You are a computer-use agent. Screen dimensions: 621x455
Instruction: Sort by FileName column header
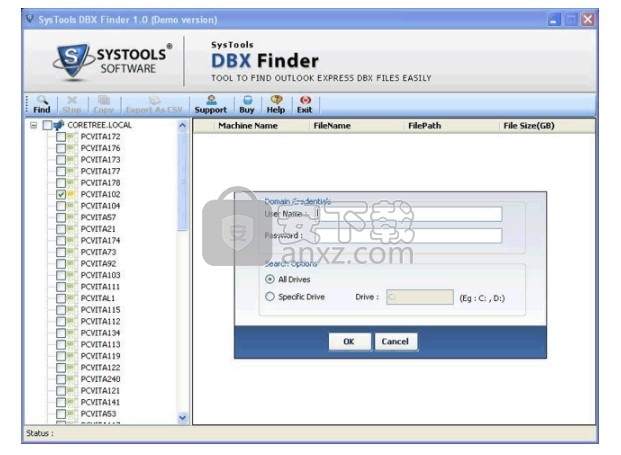[x=332, y=126]
